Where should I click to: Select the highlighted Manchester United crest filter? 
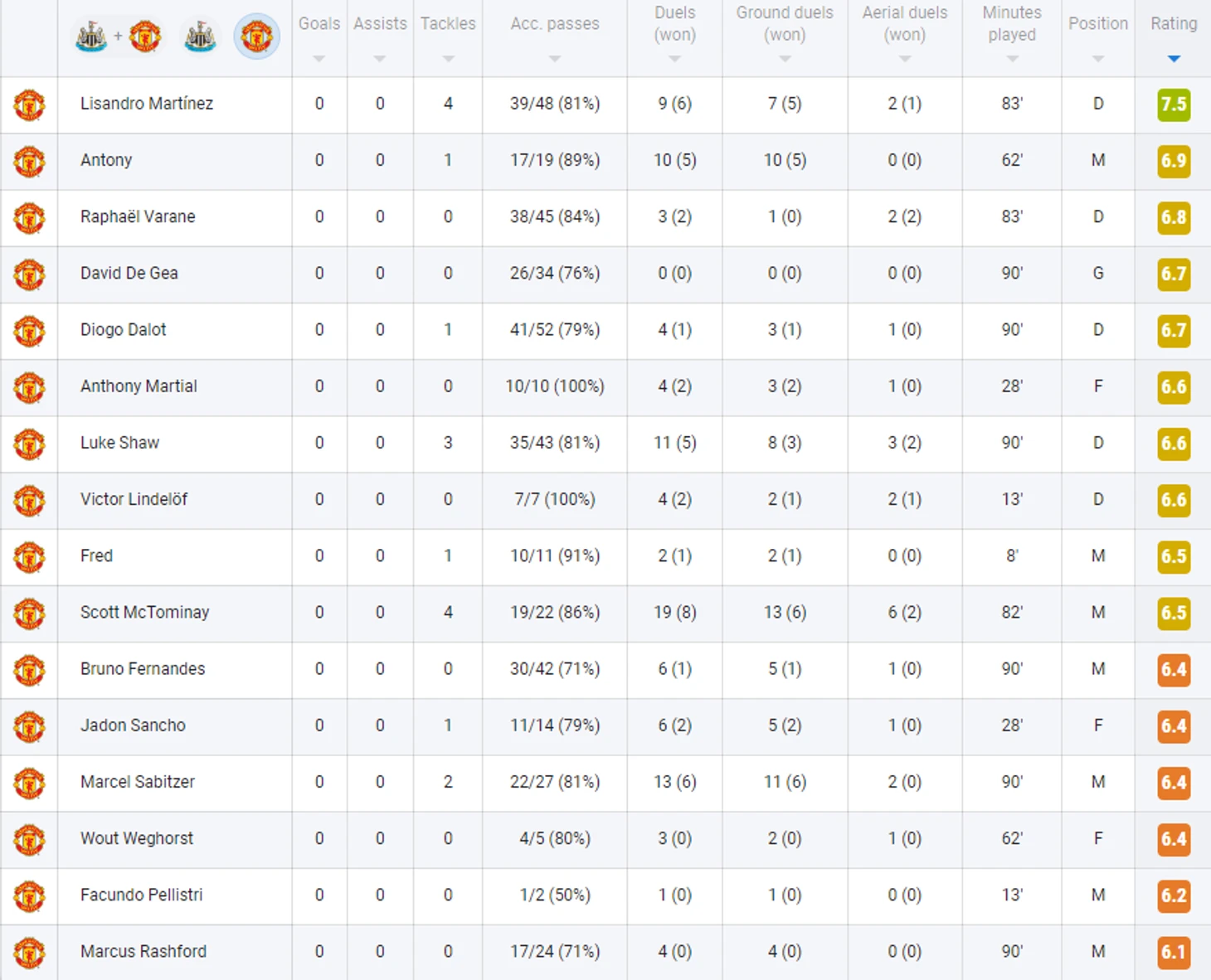(256, 36)
